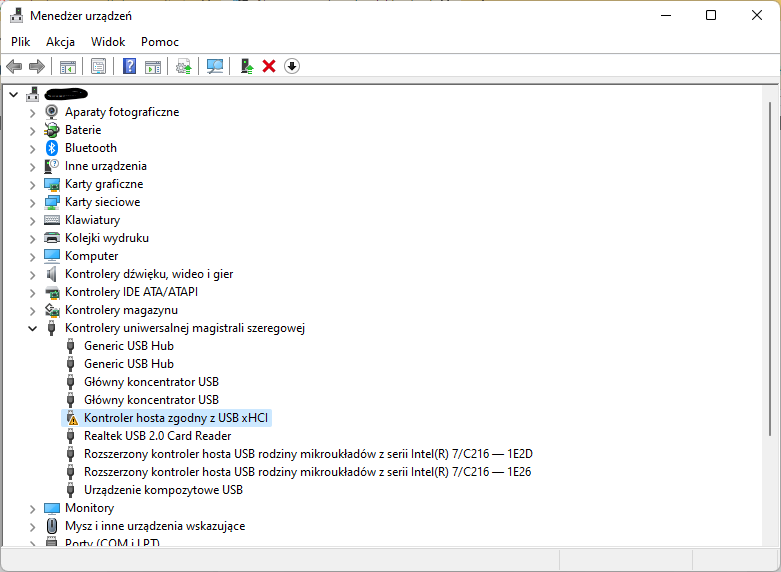781x572 pixels.
Task: Select Kolejki wydruku label
Action: click(x=107, y=238)
